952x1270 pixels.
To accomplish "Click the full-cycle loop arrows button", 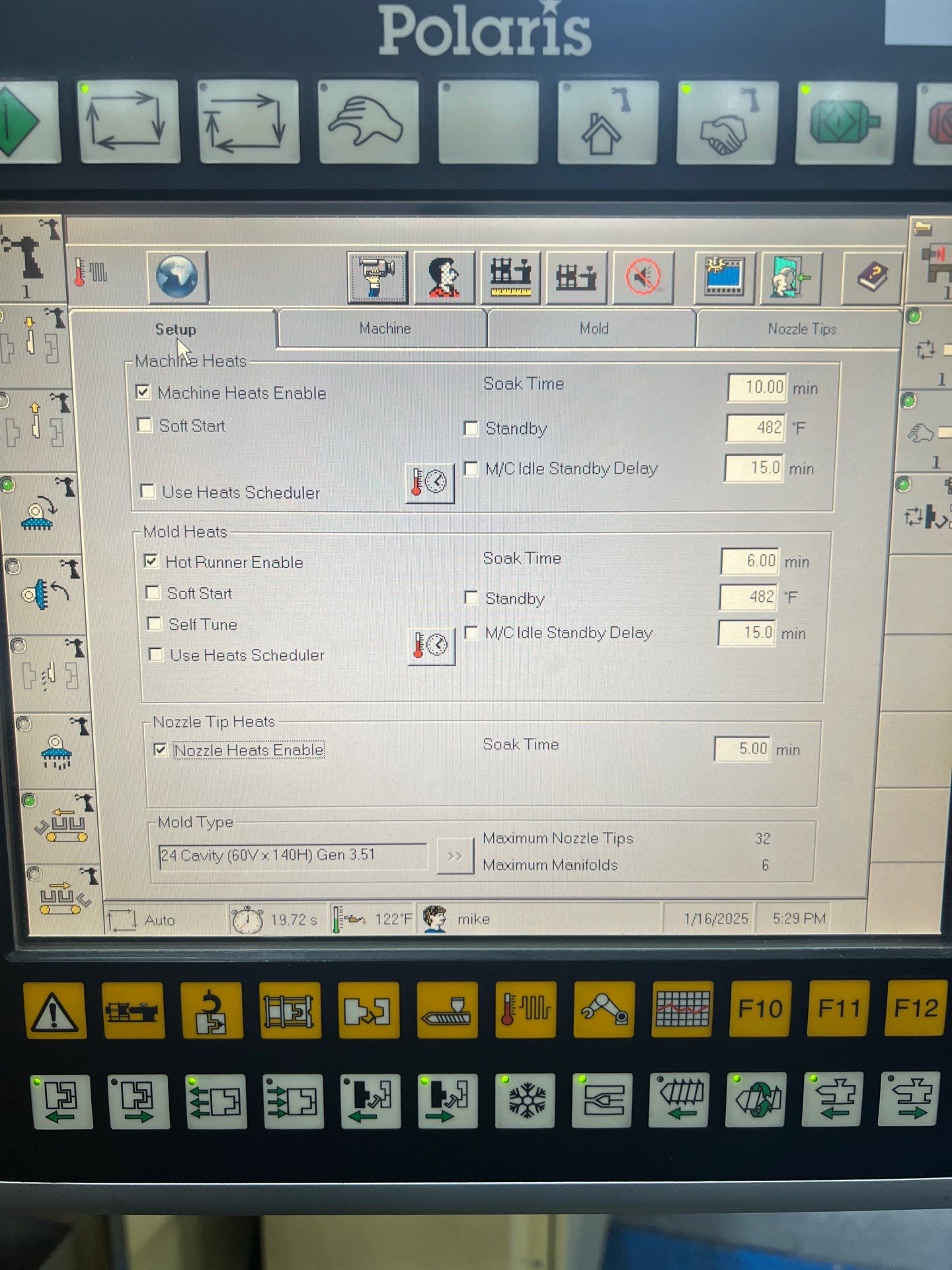I will (129, 122).
